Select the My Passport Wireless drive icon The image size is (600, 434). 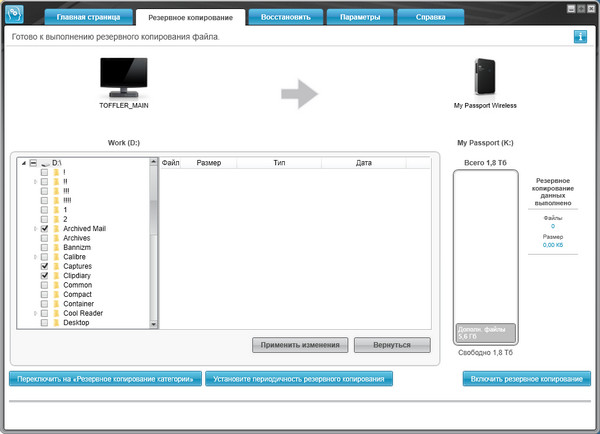tap(486, 77)
